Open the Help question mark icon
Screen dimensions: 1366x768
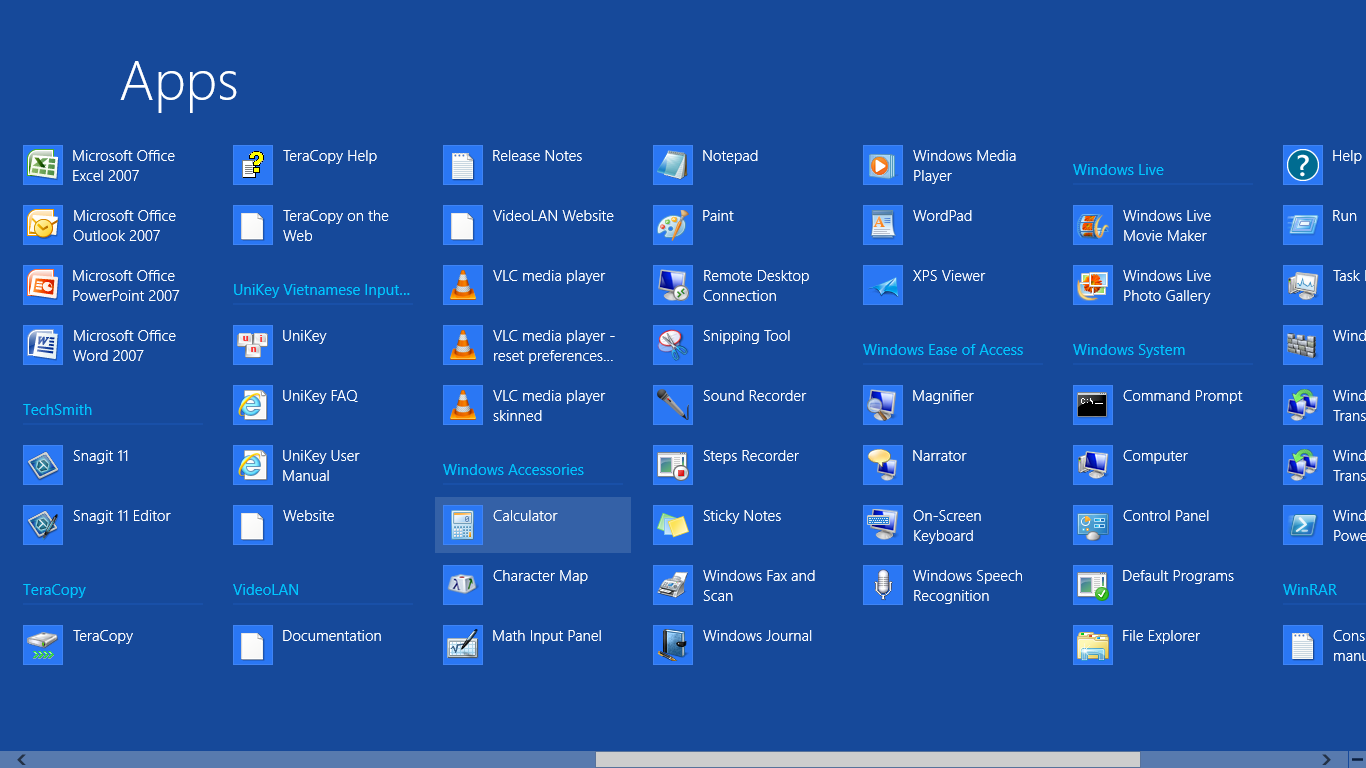[x=1303, y=165]
